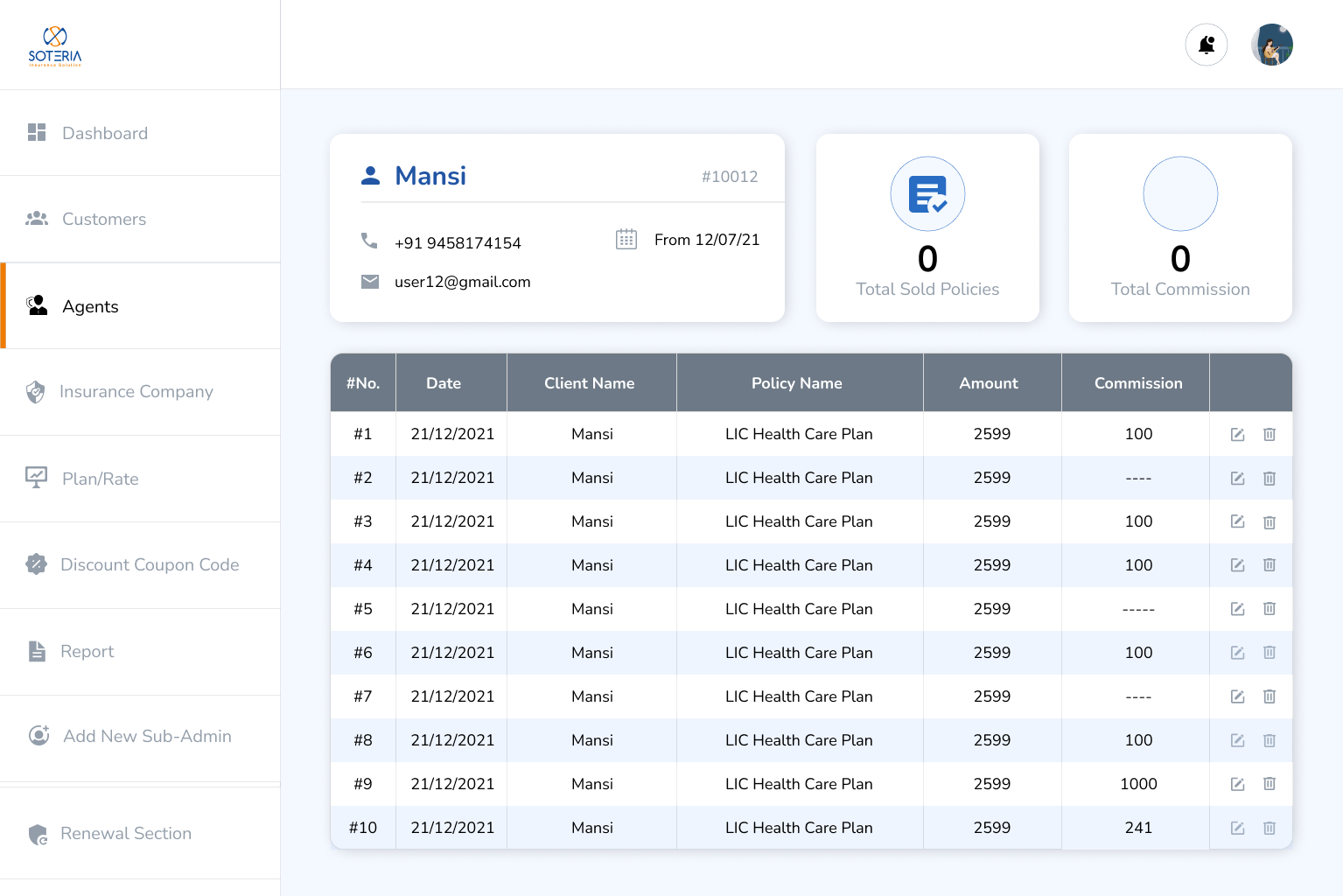This screenshot has height=896, width=1343.
Task: Click trash icon on row #3
Action: point(1269,522)
